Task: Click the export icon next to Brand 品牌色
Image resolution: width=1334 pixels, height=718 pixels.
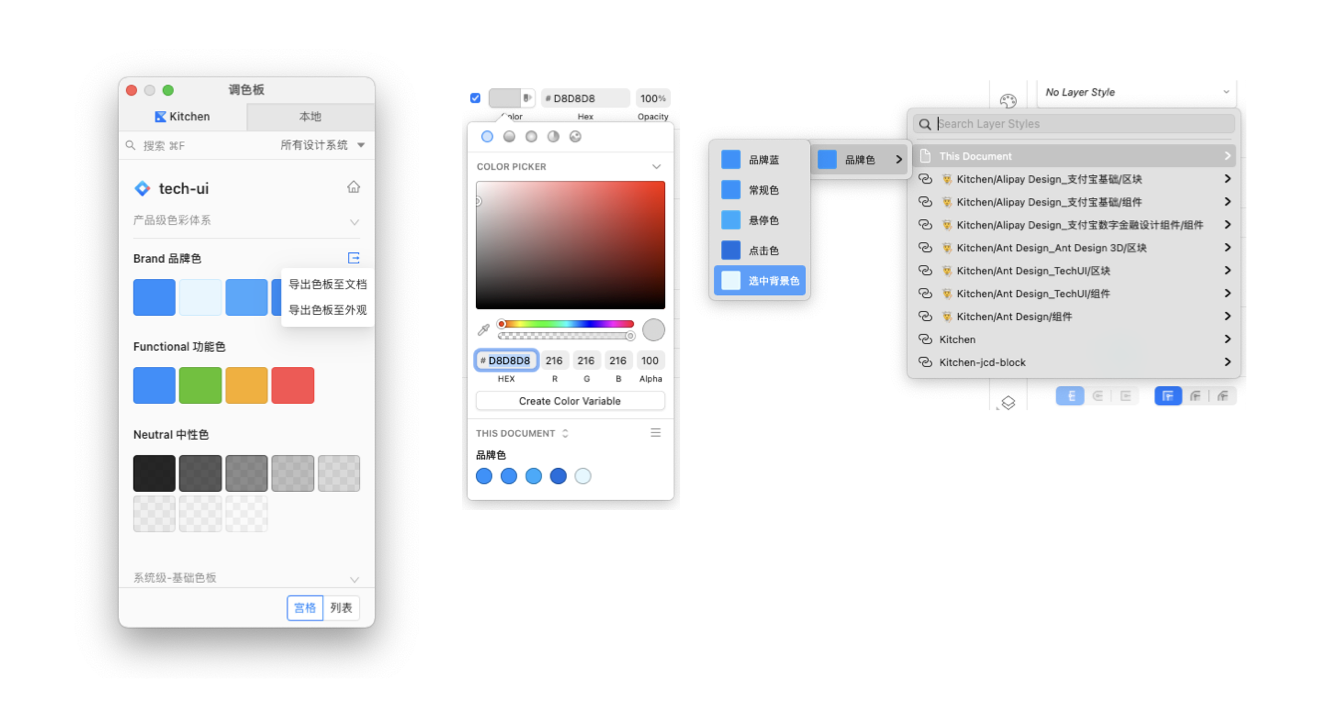Action: click(x=353, y=258)
